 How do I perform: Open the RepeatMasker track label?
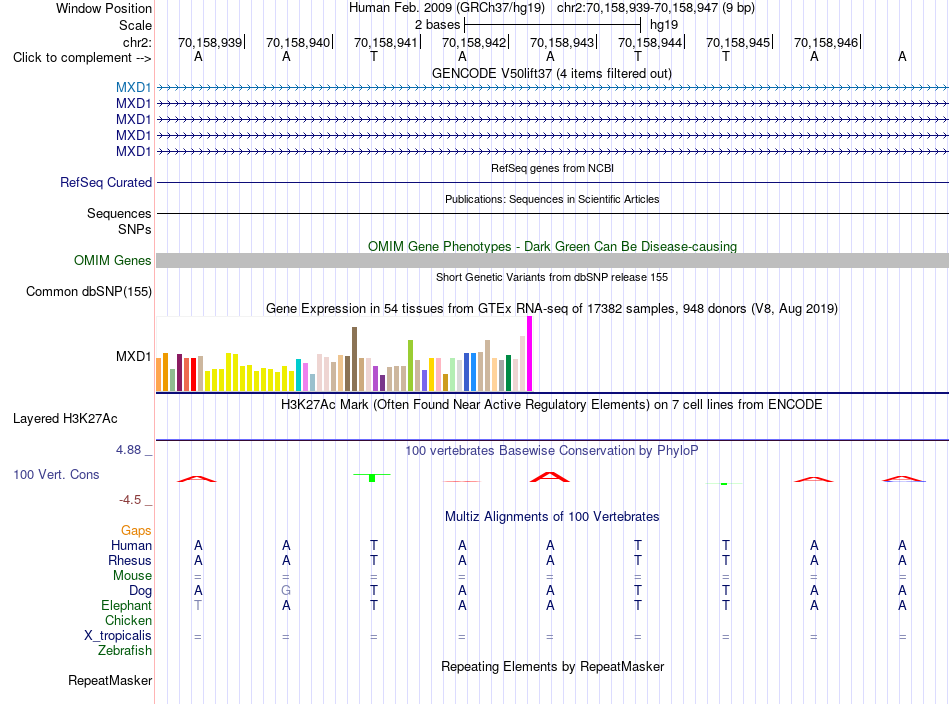click(110, 680)
